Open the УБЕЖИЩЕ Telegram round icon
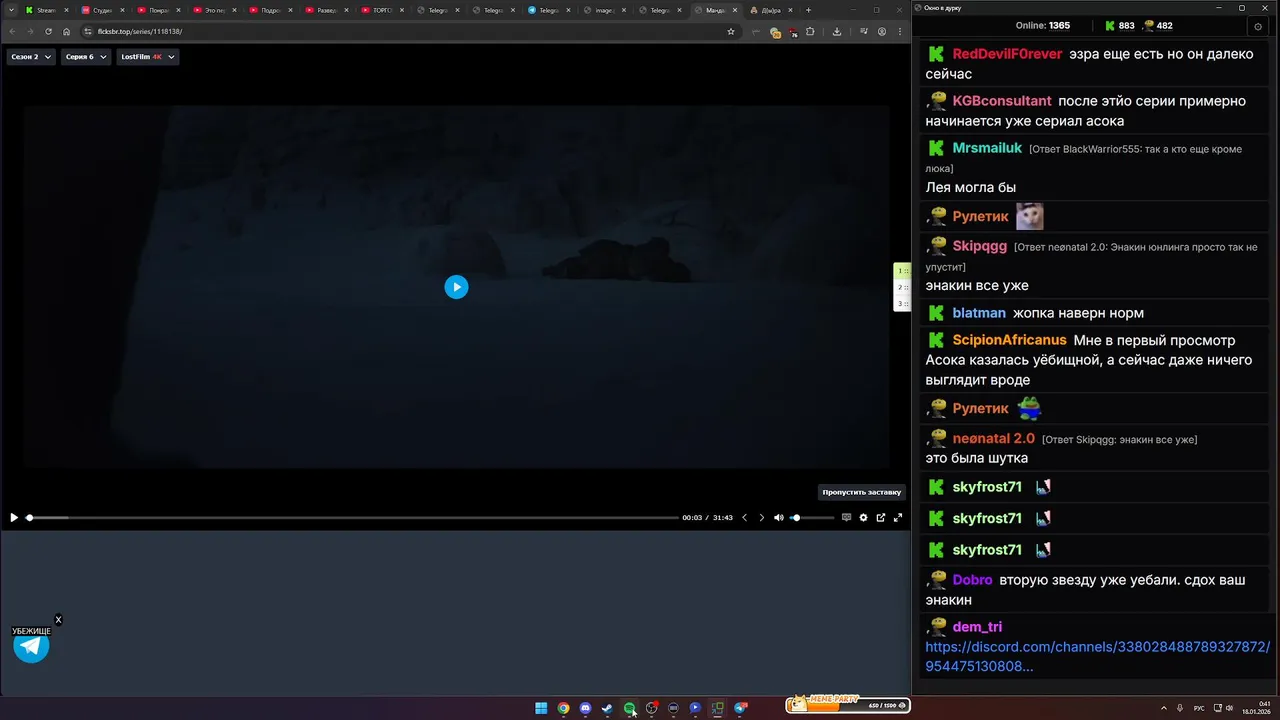This screenshot has height=720, width=1280. pos(31,646)
